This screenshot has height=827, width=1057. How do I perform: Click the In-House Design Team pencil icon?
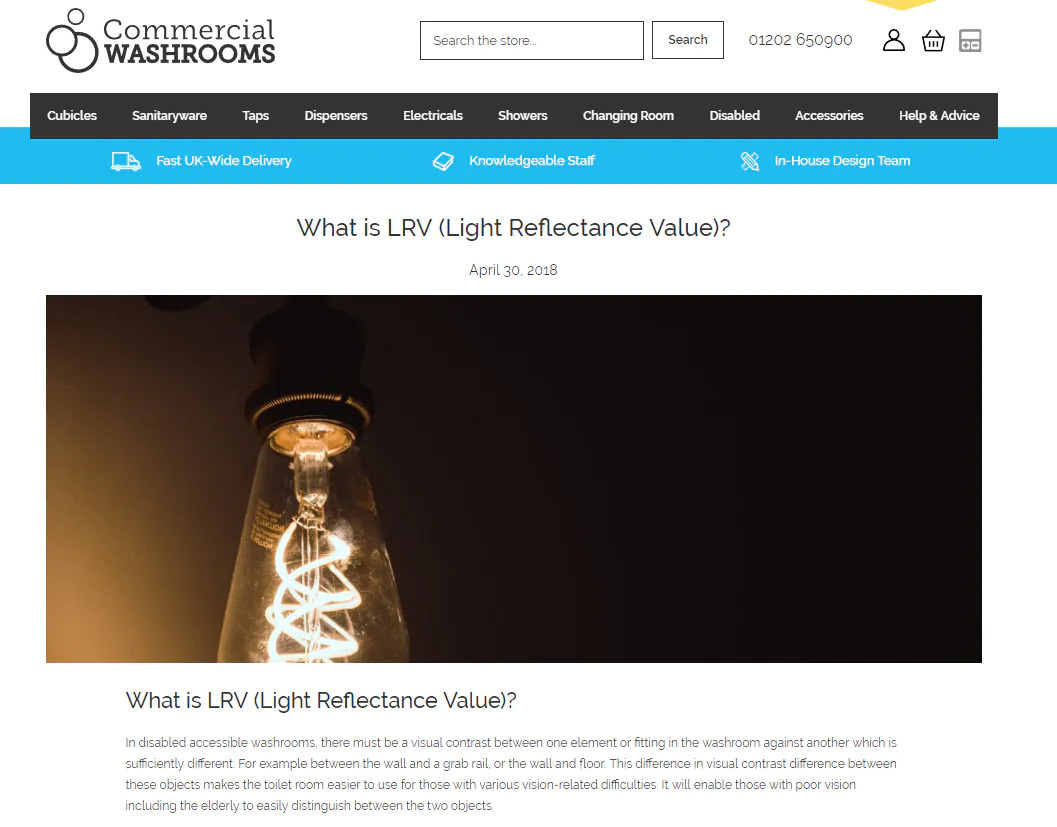pyautogui.click(x=750, y=161)
